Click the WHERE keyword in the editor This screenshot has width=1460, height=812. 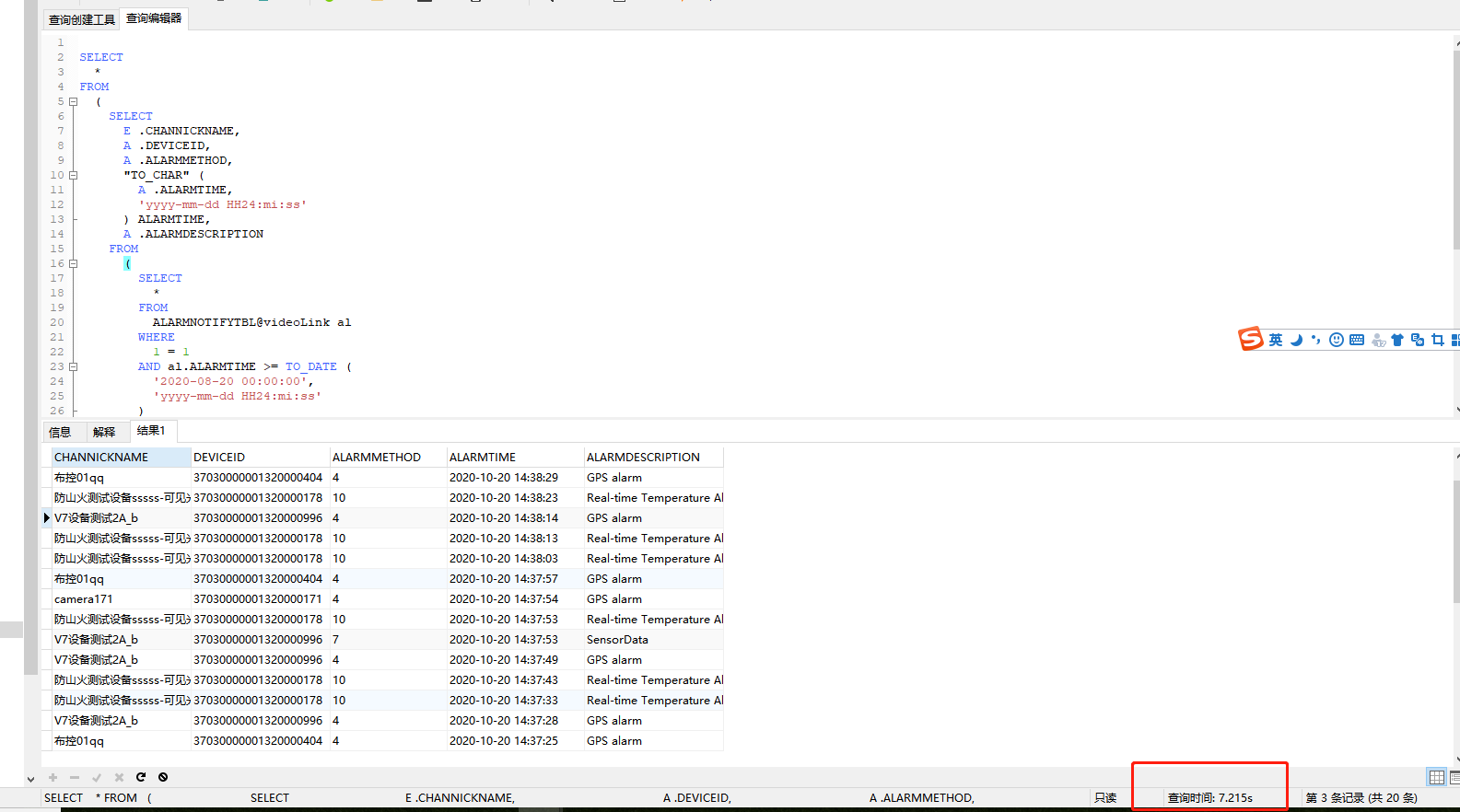coord(157,337)
